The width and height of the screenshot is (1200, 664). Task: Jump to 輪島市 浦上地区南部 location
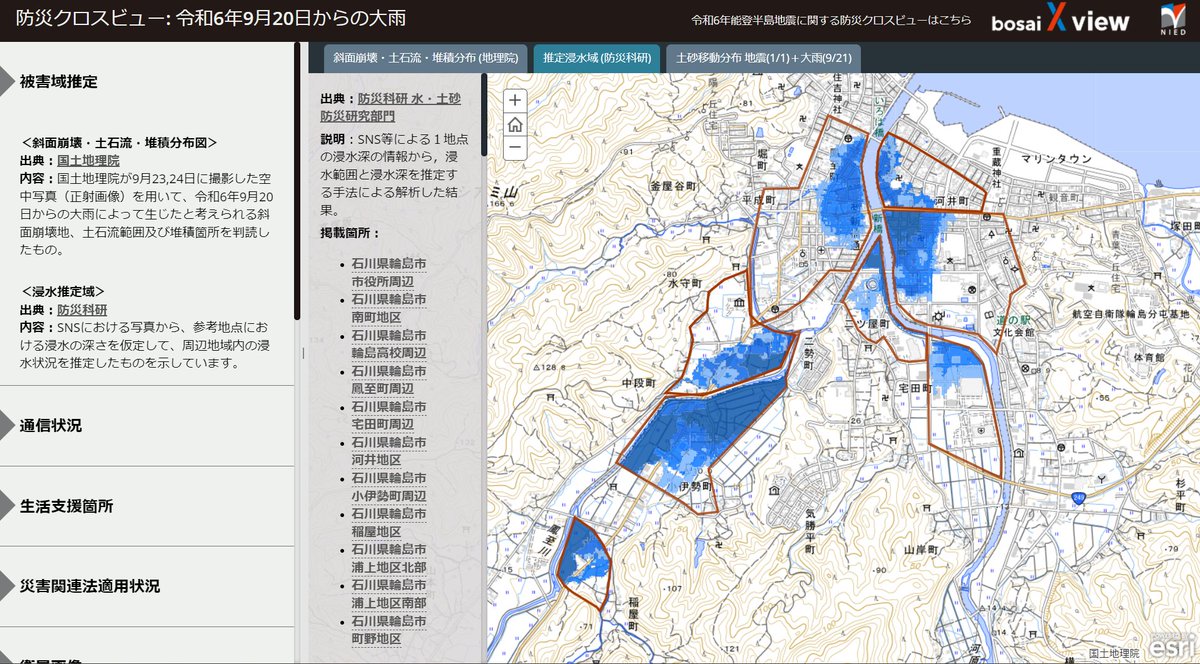pyautogui.click(x=389, y=594)
